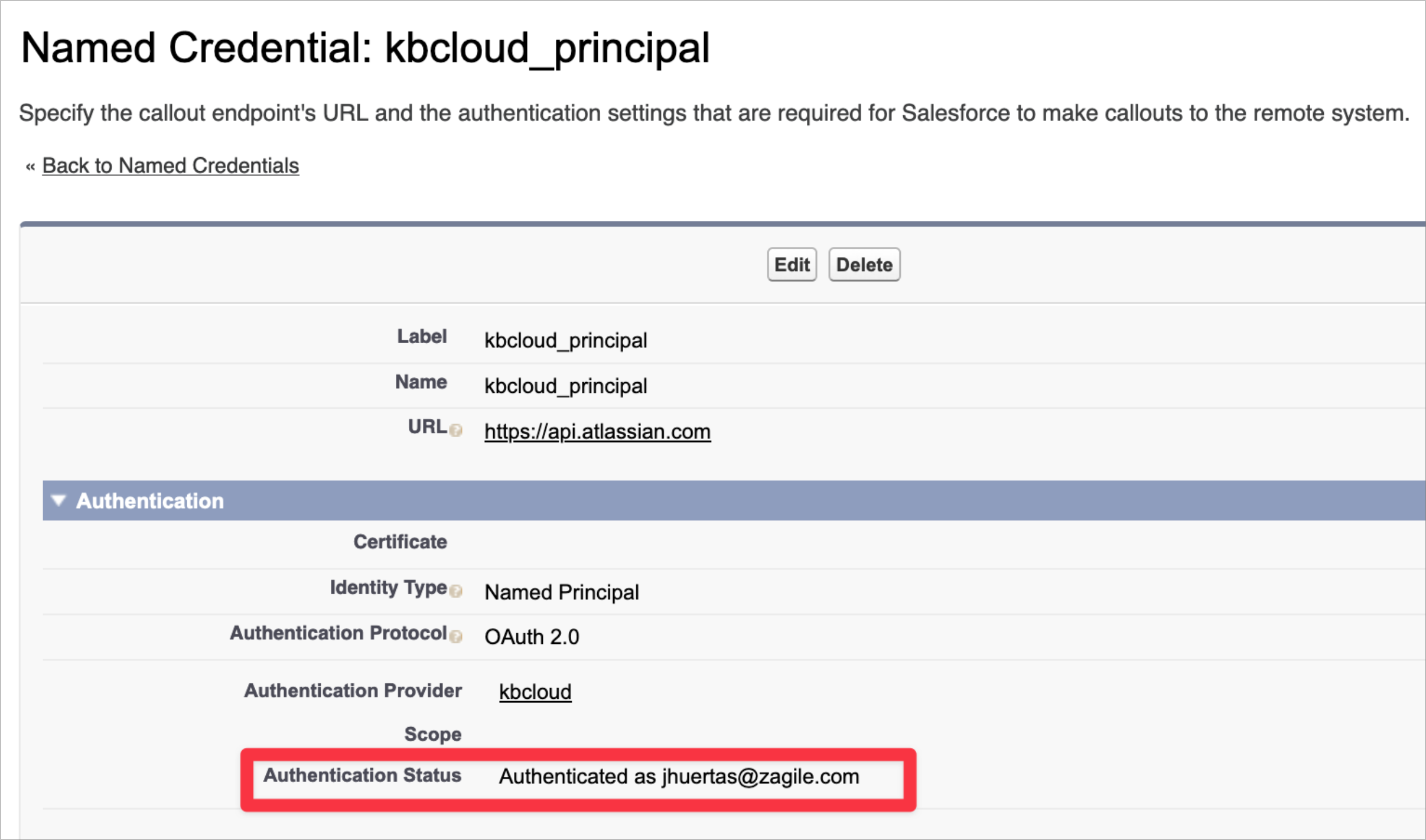Click the authenticated email status text
This screenshot has height=840, width=1426.
(x=679, y=777)
